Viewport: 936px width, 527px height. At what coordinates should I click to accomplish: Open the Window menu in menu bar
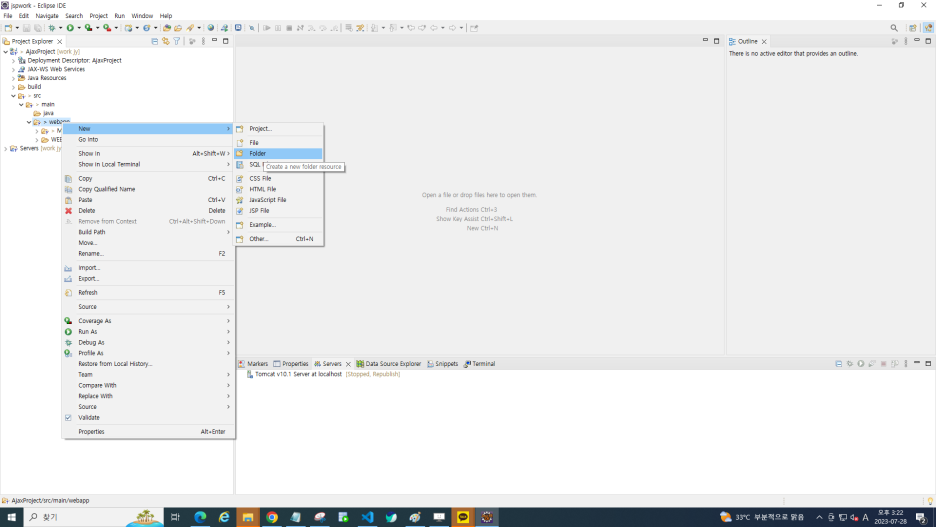click(142, 16)
